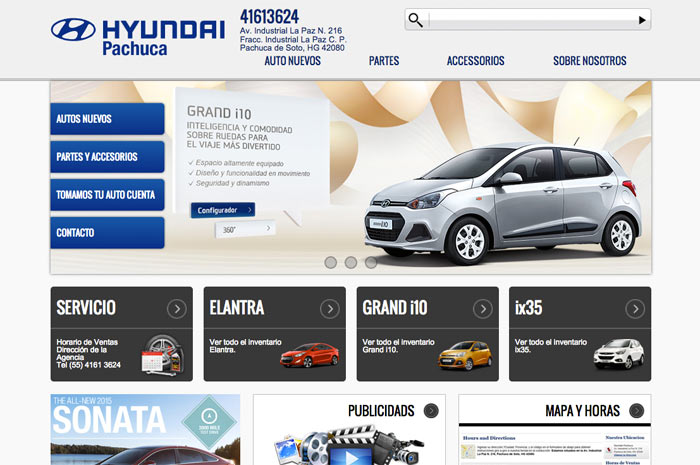
Task: Click 'Horario de Ventas' service text
Action: pos(87,342)
